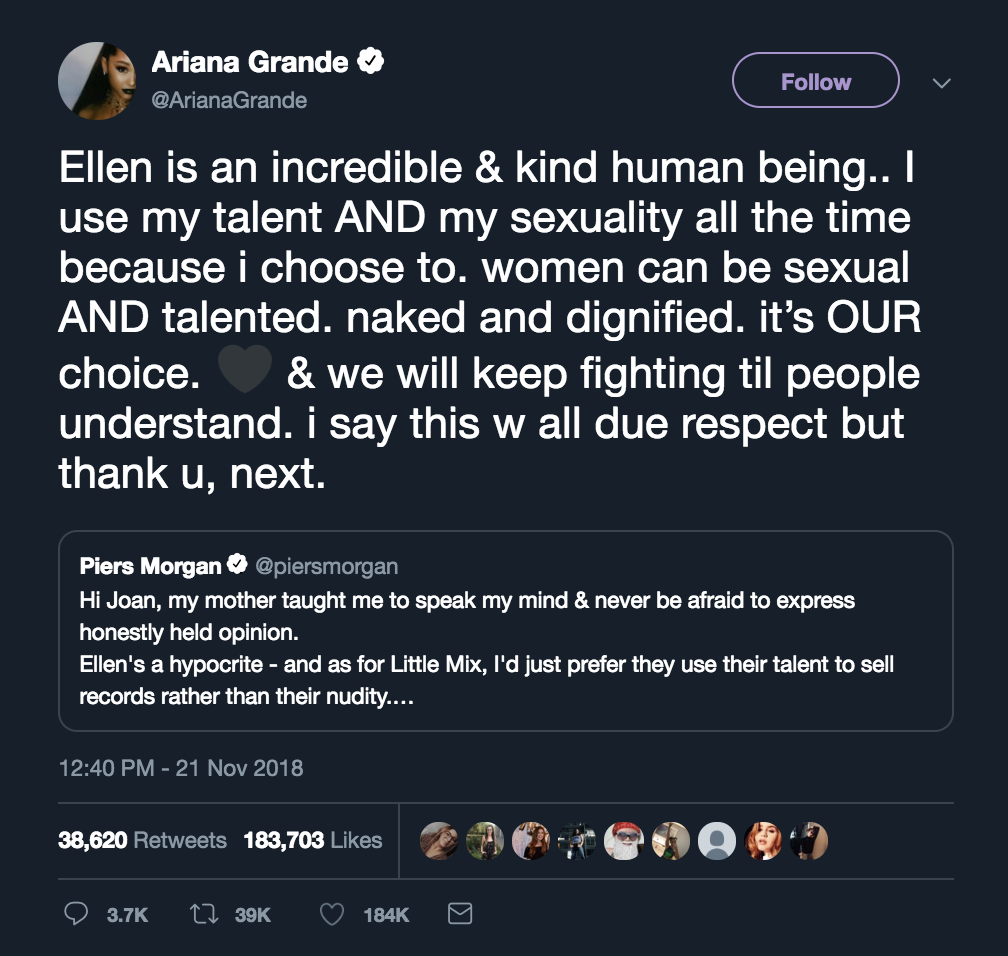
Task: Click the retweet arrows icon
Action: [x=202, y=914]
